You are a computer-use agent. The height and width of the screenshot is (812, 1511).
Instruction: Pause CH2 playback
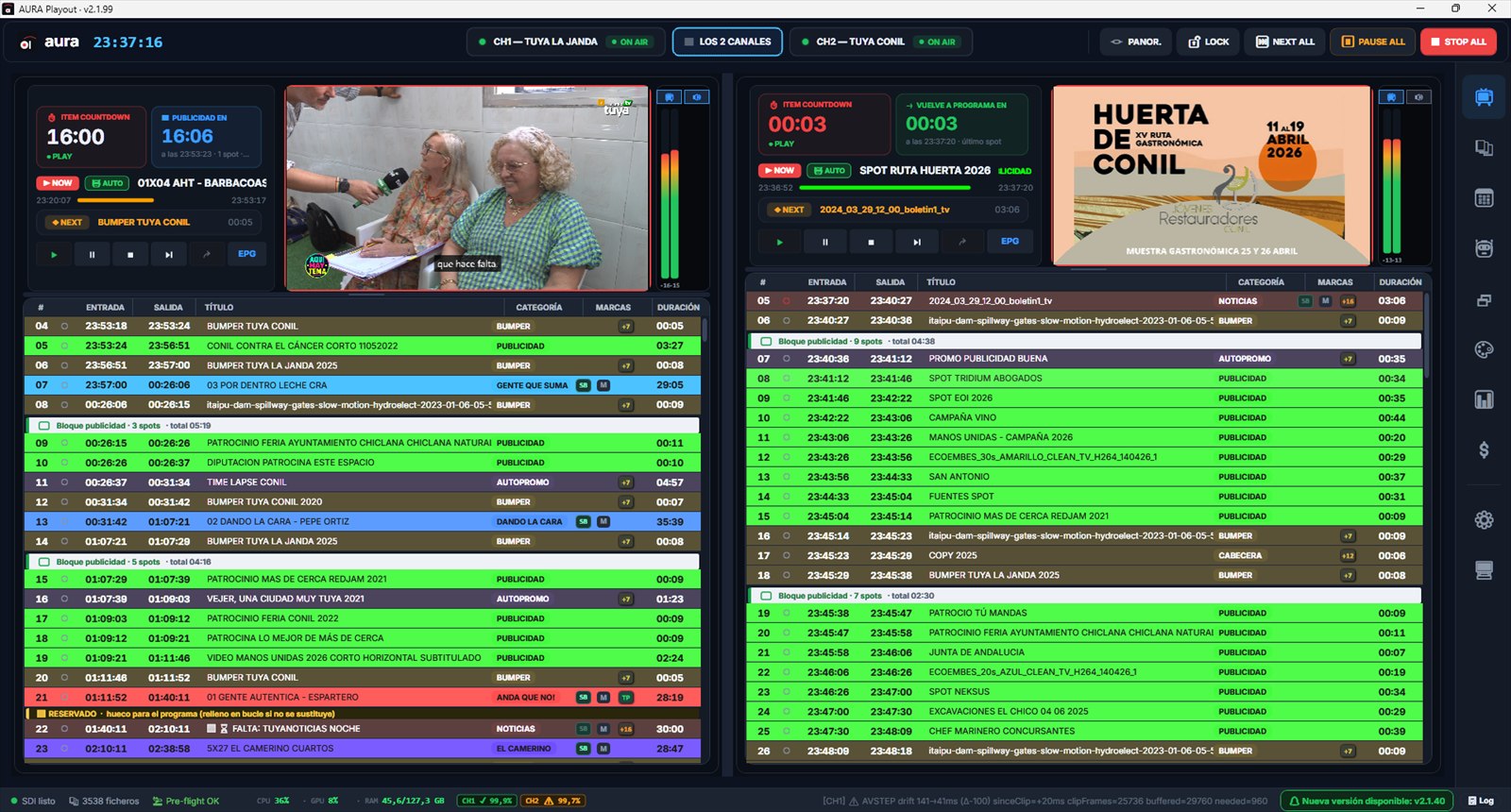pyautogui.click(x=824, y=242)
